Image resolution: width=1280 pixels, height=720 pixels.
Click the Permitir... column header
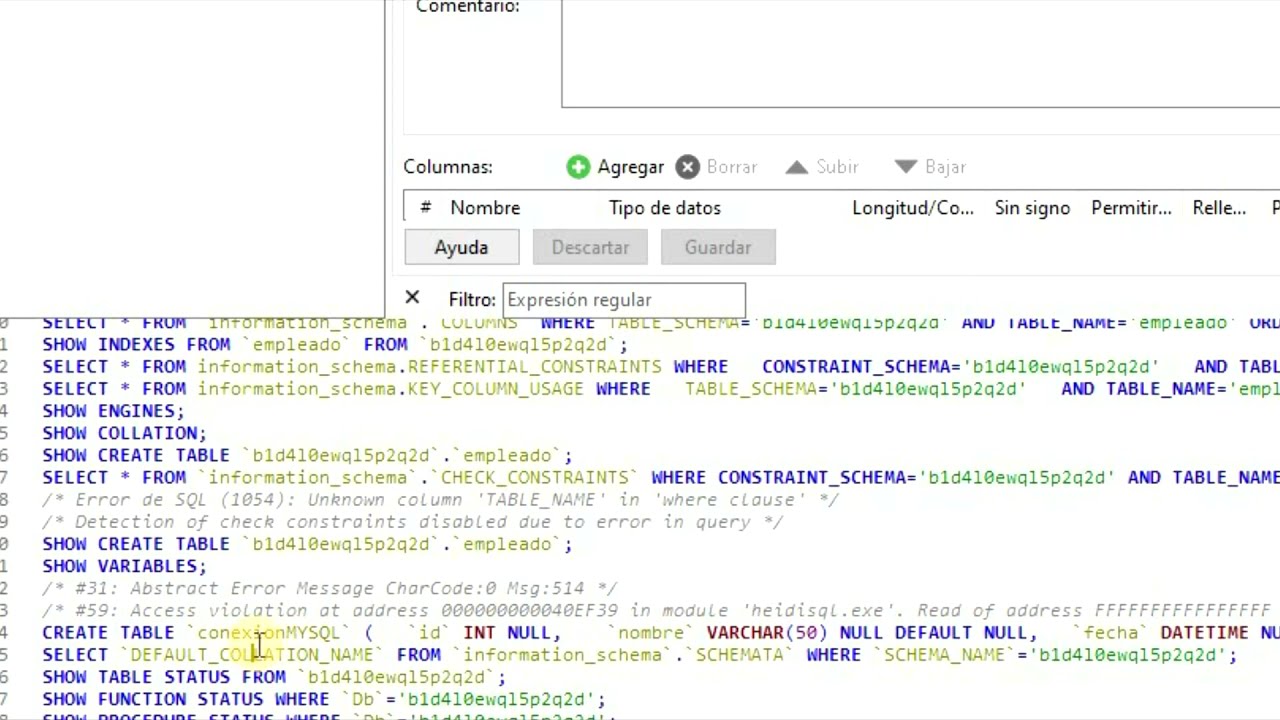[x=1131, y=208]
